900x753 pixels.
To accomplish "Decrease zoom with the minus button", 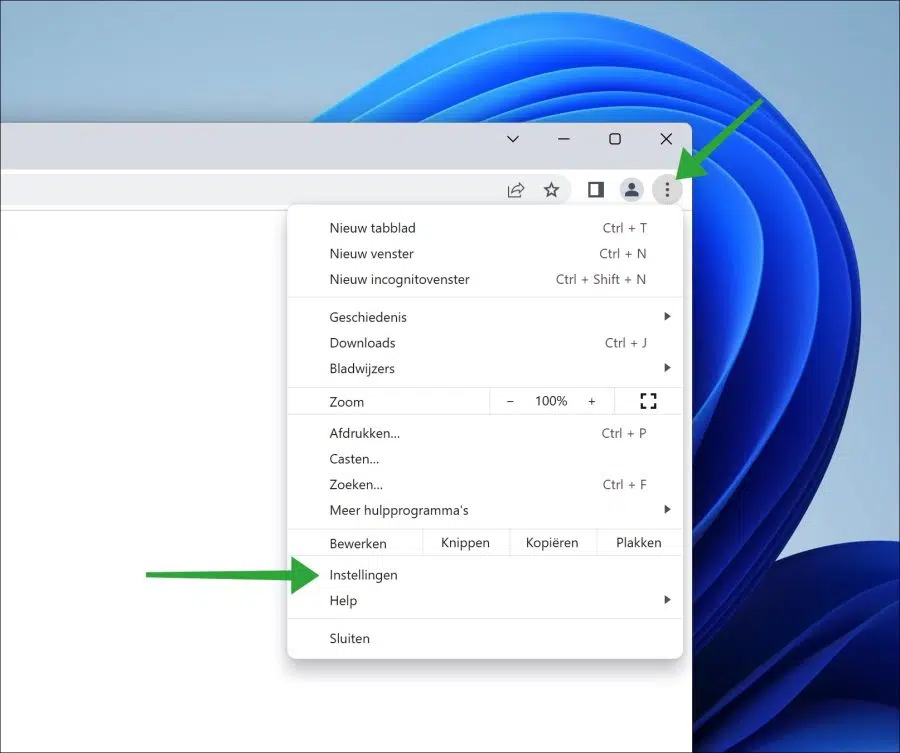I will [x=510, y=401].
